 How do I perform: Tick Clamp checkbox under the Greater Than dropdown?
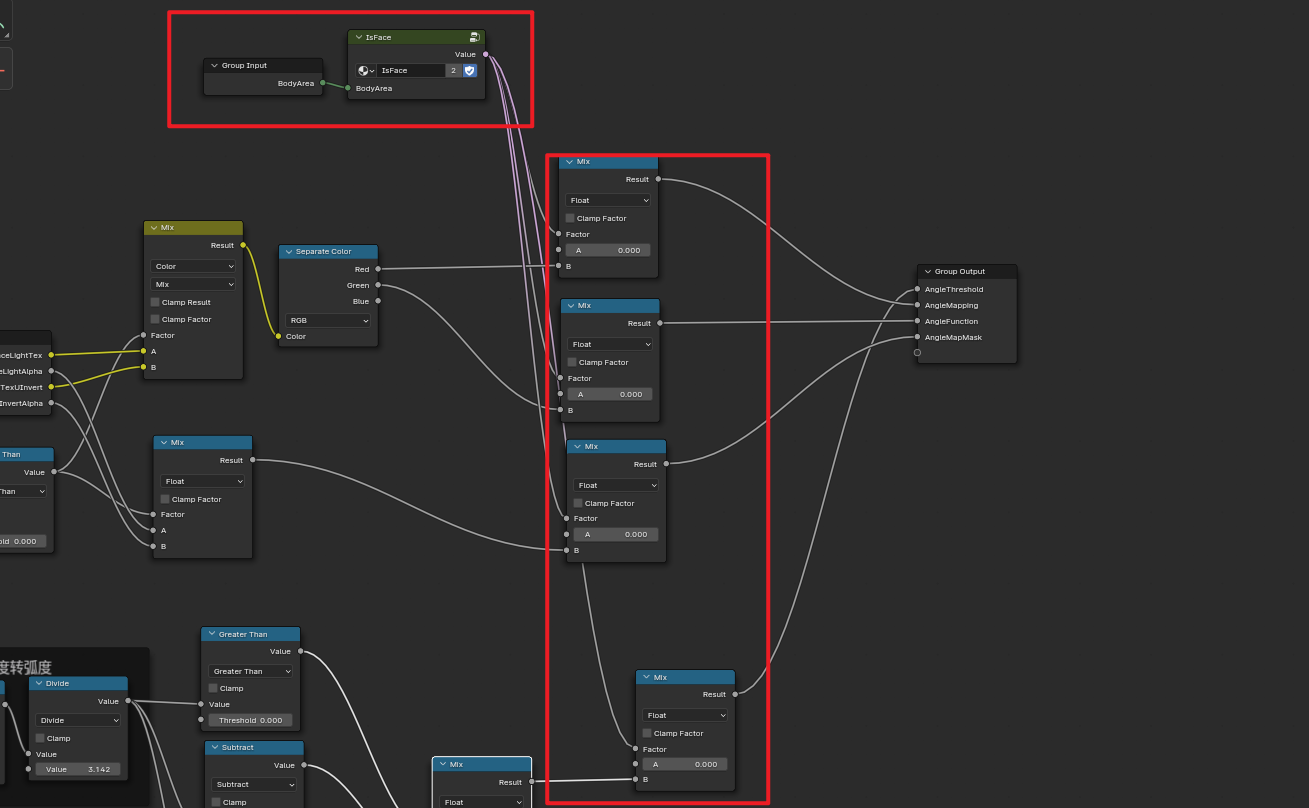[214, 688]
